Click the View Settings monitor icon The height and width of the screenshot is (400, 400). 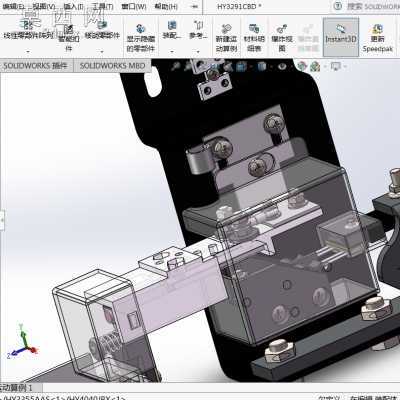pyautogui.click(x=335, y=66)
